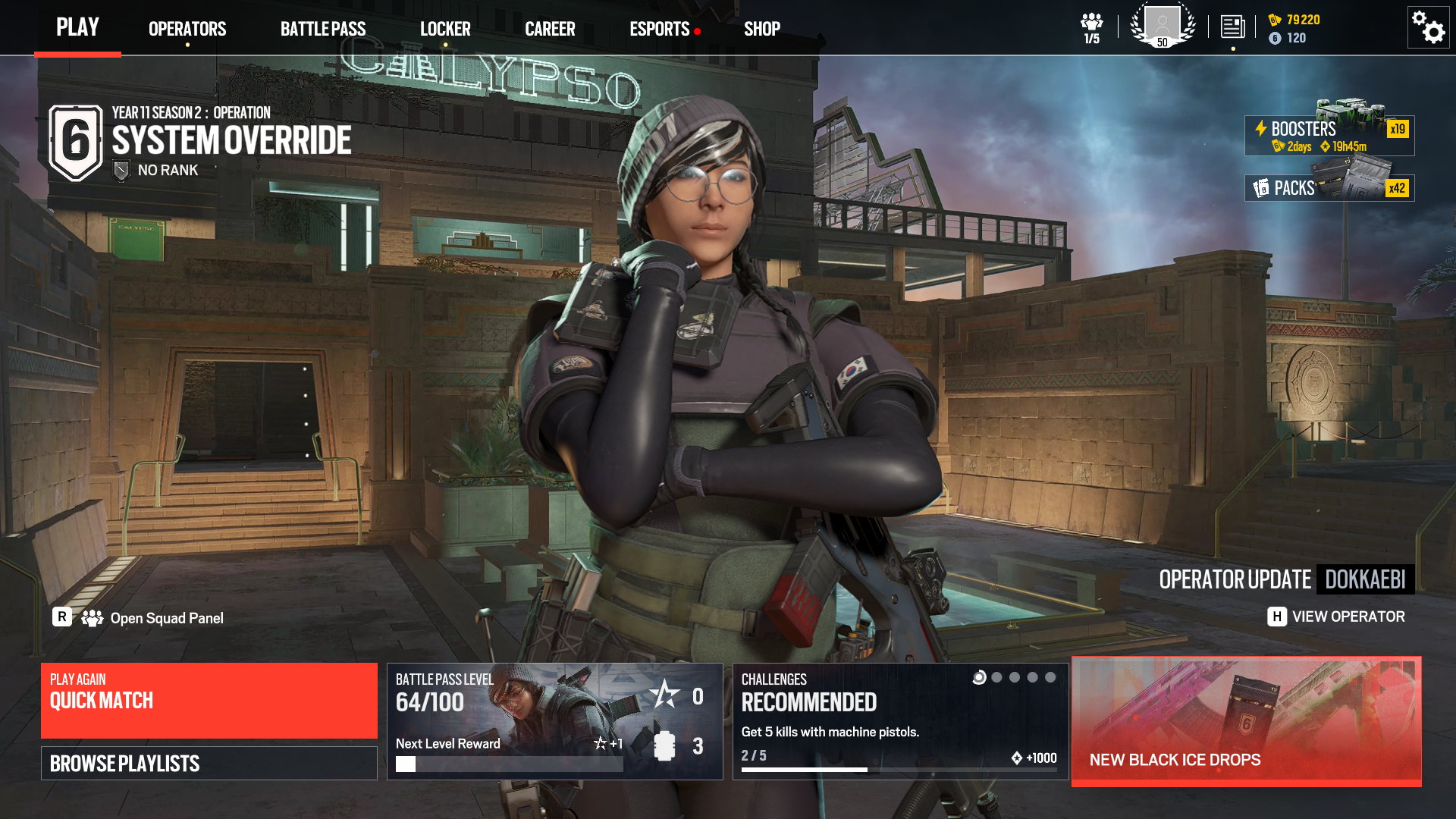Open the Recommended Challenges card

click(901, 721)
